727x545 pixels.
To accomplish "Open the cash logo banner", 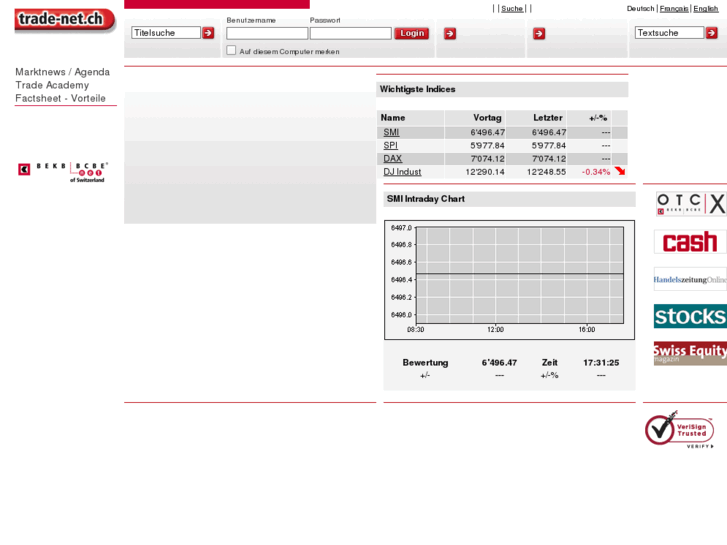I will point(690,242).
